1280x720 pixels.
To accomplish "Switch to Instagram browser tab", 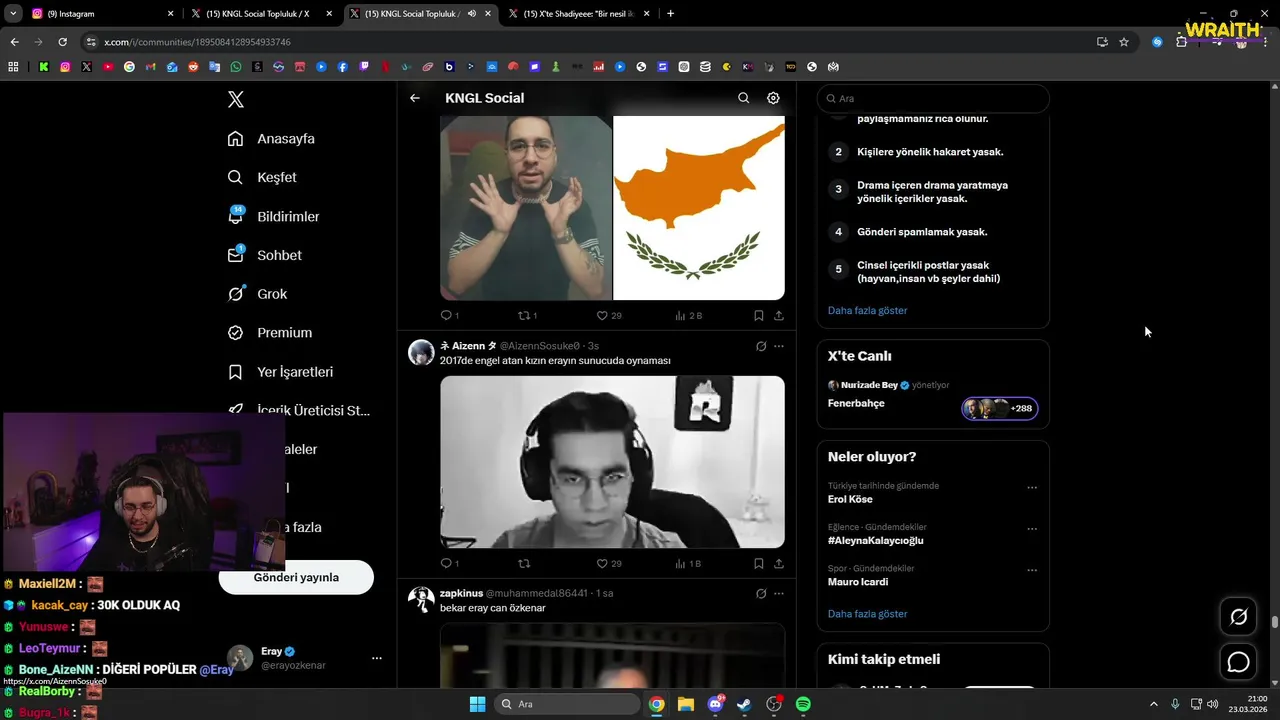I will click(101, 14).
